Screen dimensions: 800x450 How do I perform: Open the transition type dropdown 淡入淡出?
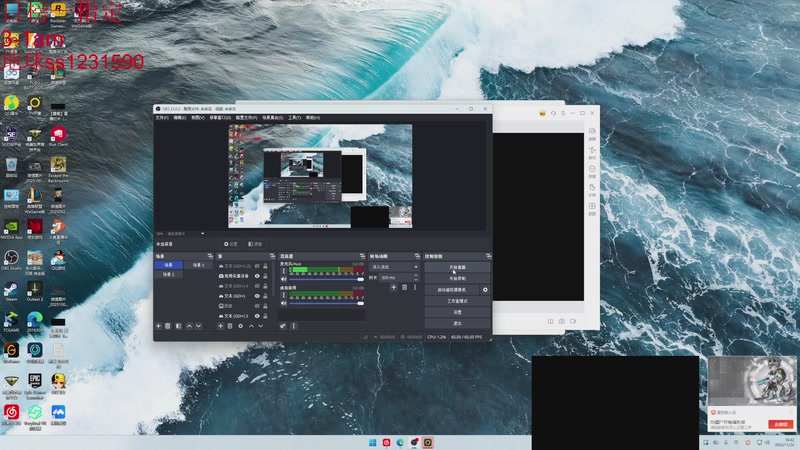click(394, 267)
